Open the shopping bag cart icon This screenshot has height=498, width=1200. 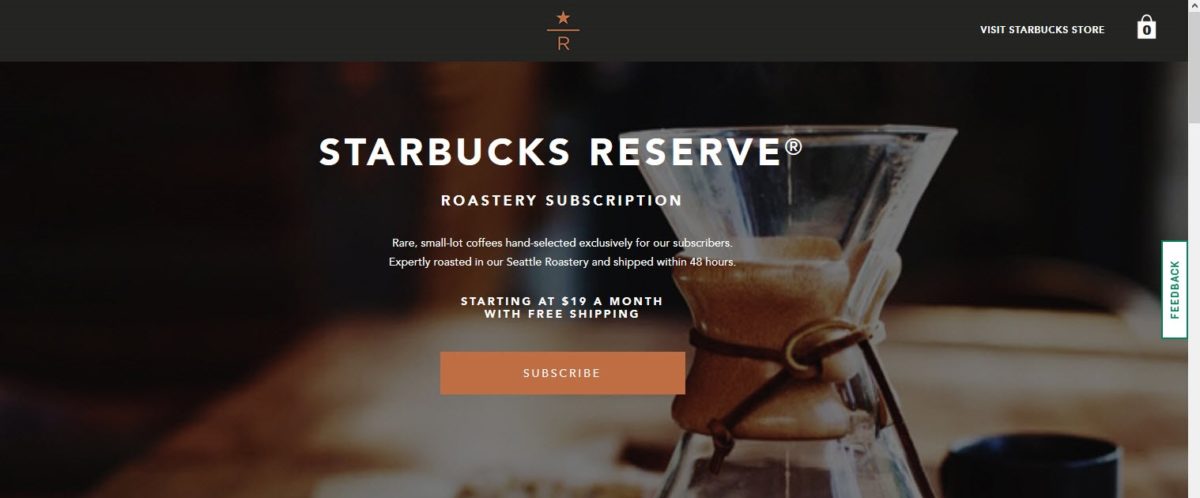click(x=1147, y=28)
